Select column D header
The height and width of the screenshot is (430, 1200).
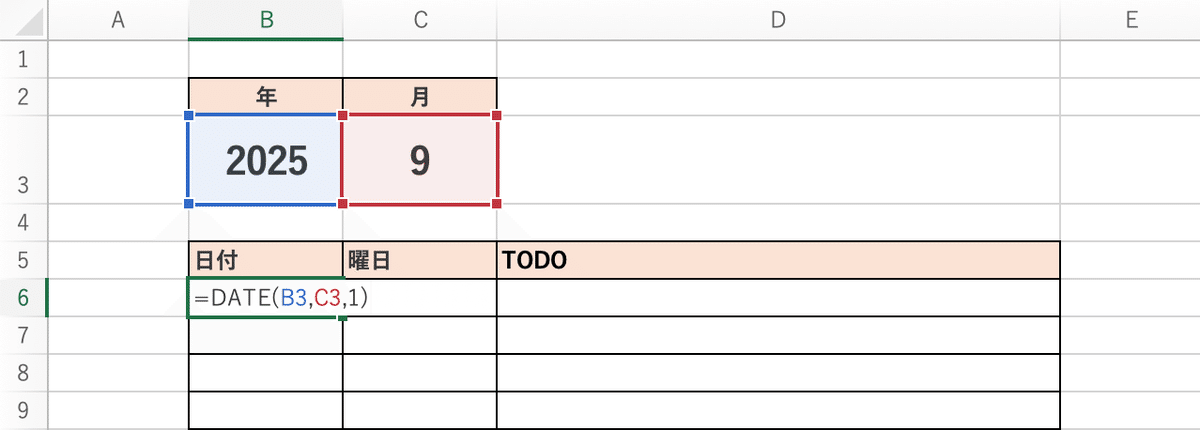click(x=778, y=20)
